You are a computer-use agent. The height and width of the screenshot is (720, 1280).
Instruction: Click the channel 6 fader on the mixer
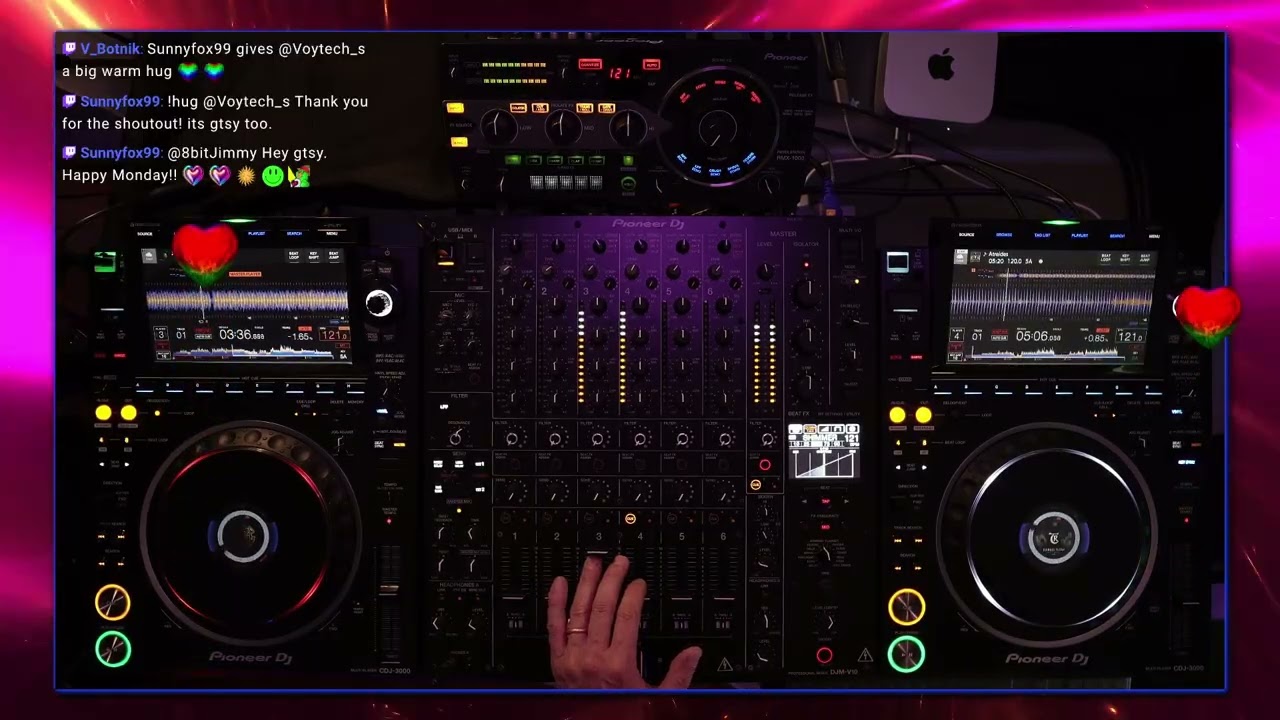[723, 600]
